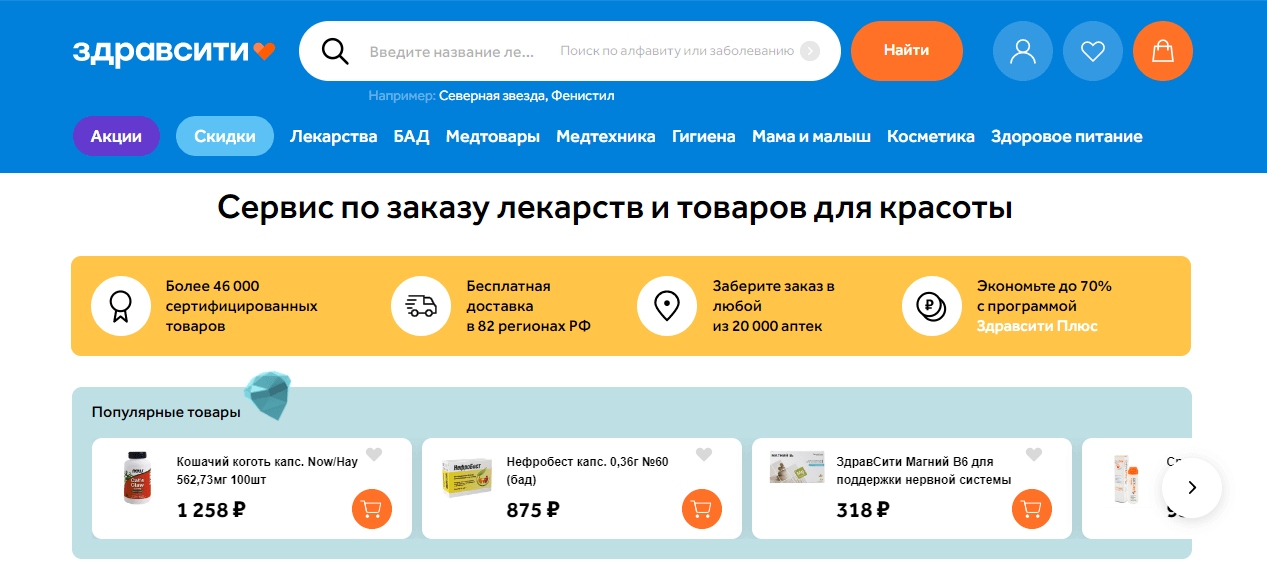Open the user account profile icon
Screen dimensions: 1267x565
coord(1022,51)
